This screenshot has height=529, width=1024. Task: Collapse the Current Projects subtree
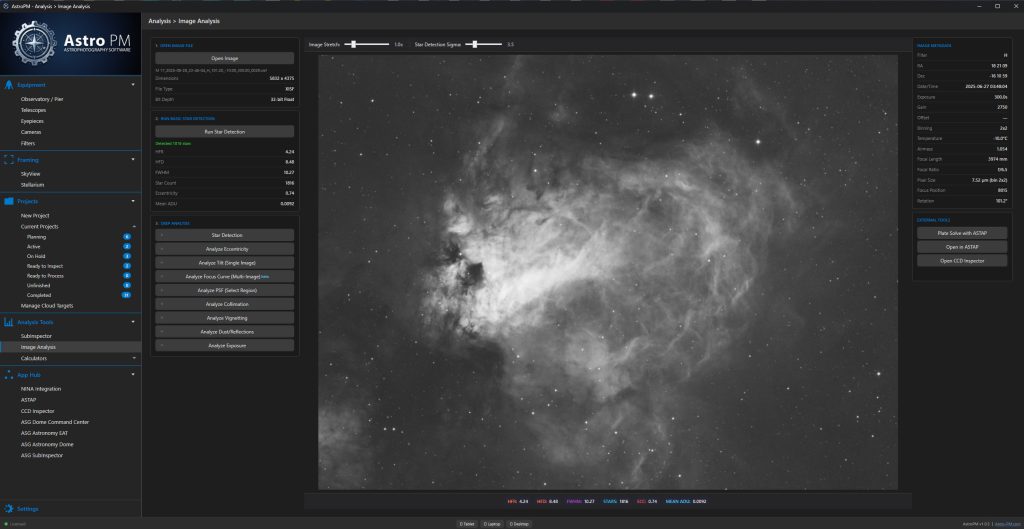133,227
